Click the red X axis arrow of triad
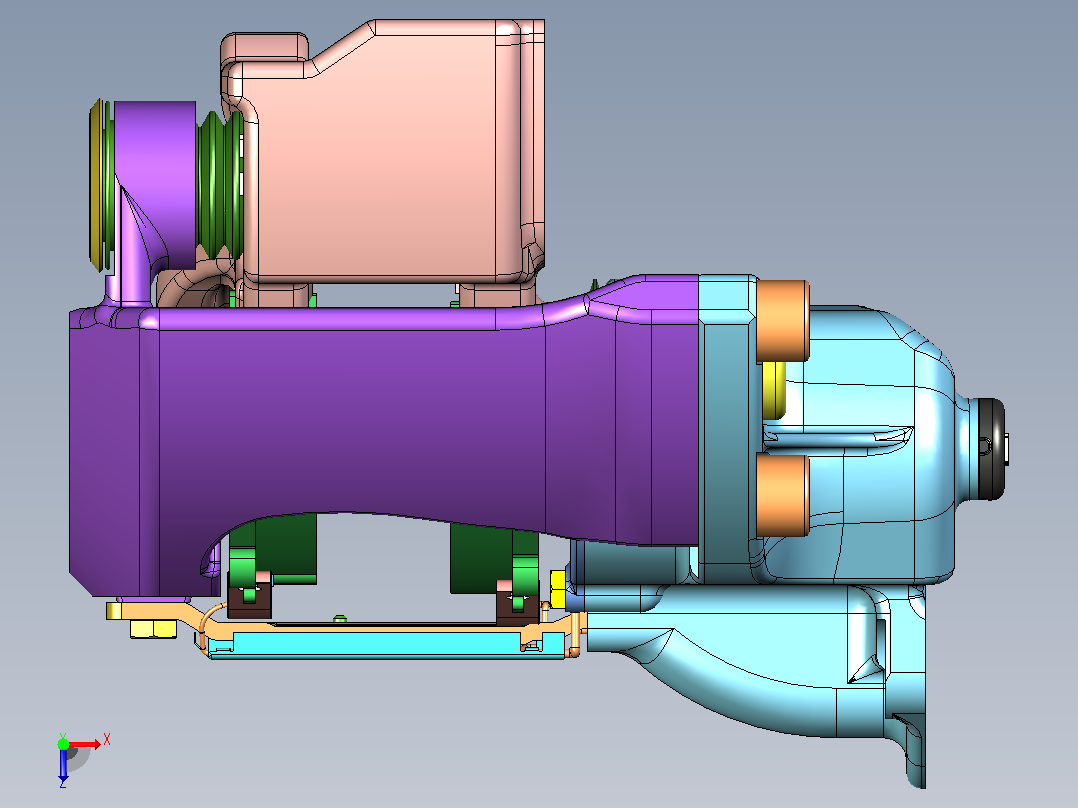 tap(88, 744)
